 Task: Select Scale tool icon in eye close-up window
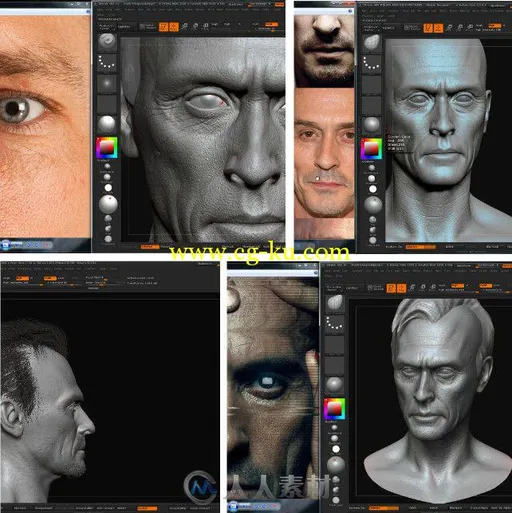pyautogui.click(x=195, y=27)
